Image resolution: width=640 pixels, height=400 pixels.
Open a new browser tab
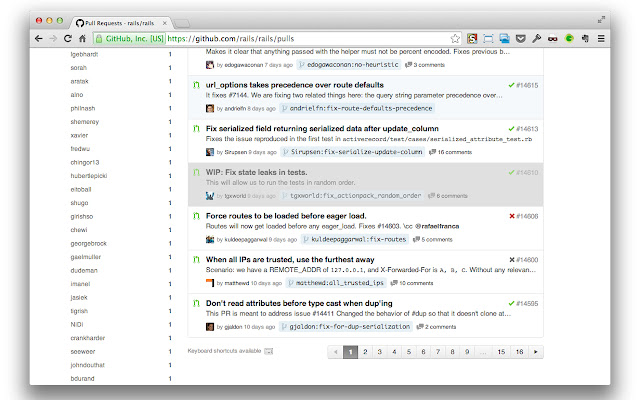click(x=182, y=23)
